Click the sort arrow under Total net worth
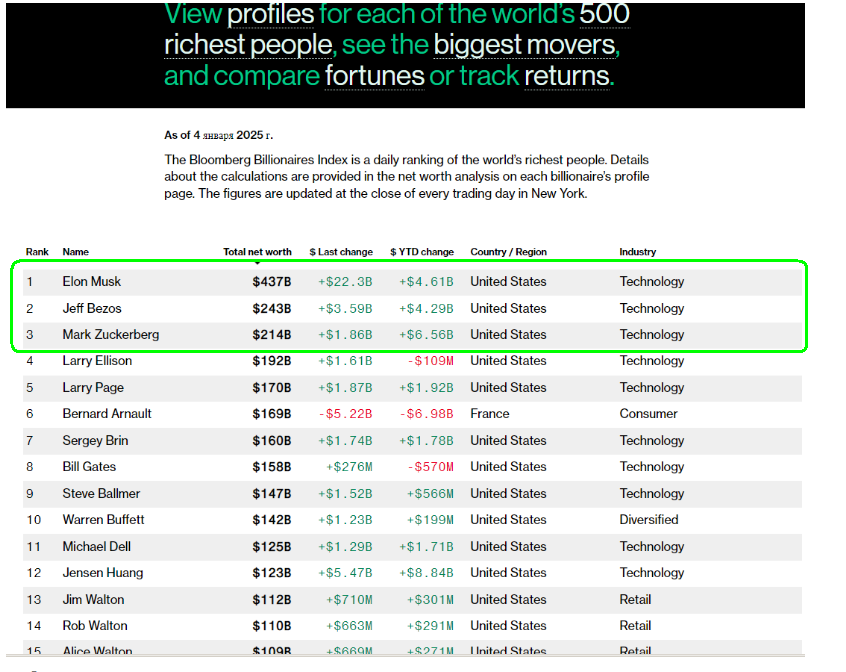Viewport: 846px width, 672px height. coord(257,263)
